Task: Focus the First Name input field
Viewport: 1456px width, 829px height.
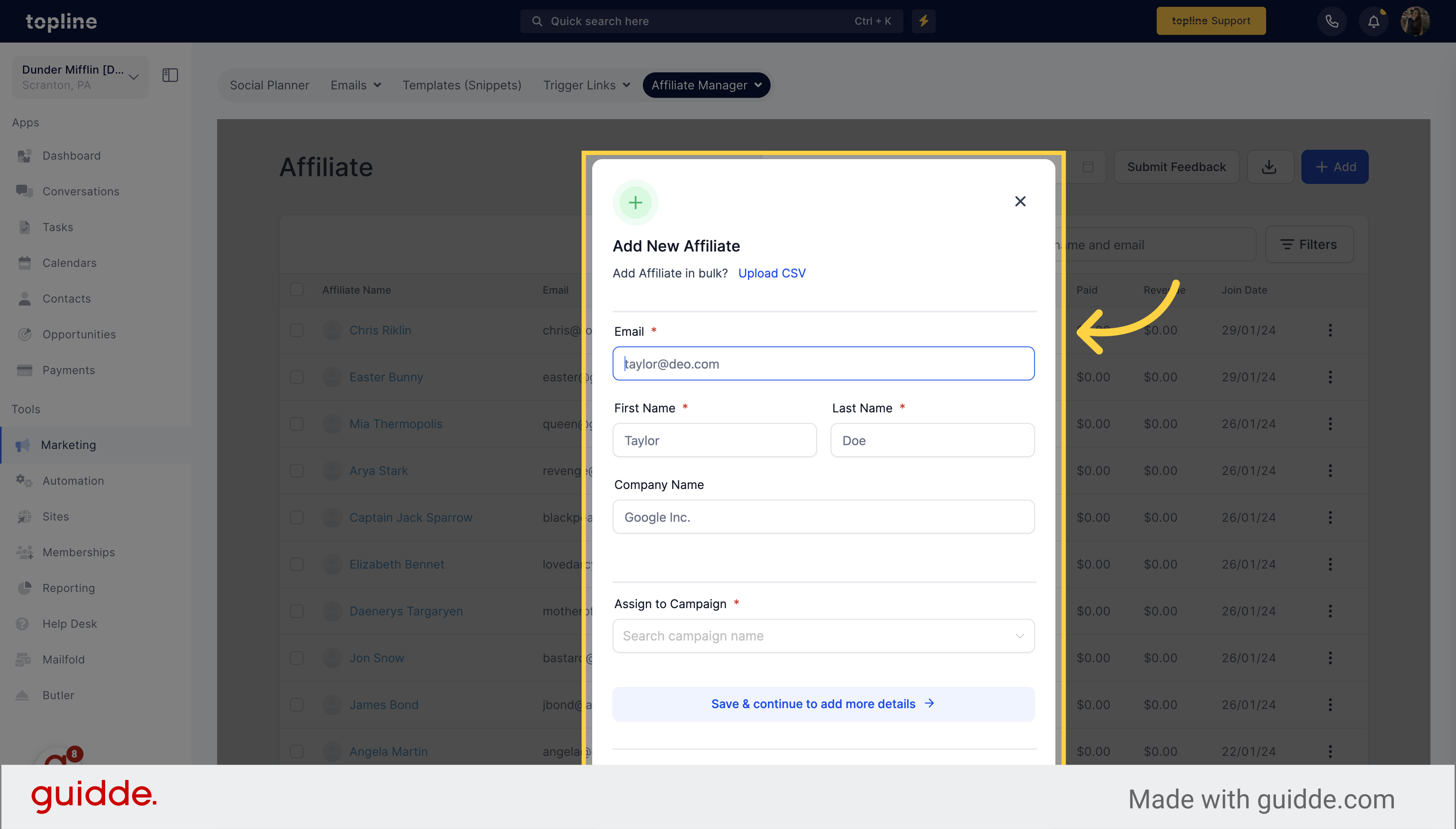Action: 715,440
